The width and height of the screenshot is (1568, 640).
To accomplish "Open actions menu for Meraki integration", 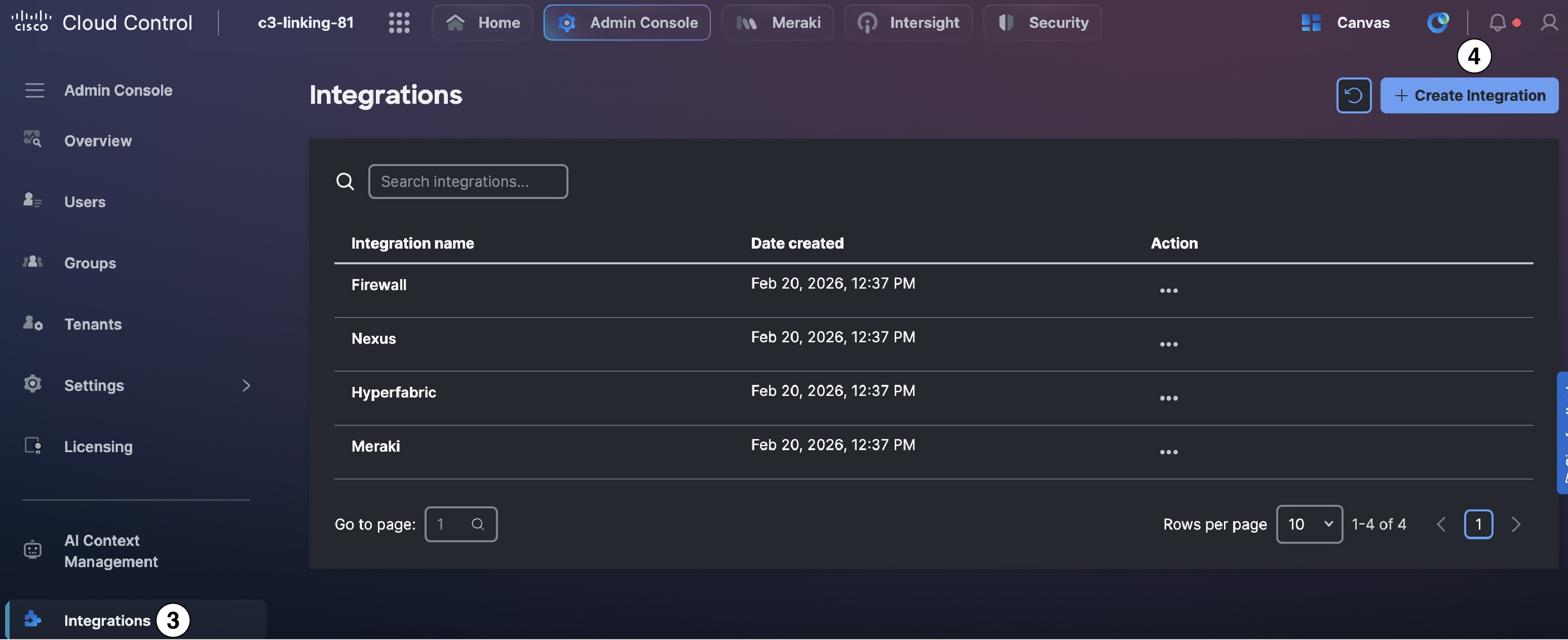I will 1168,452.
